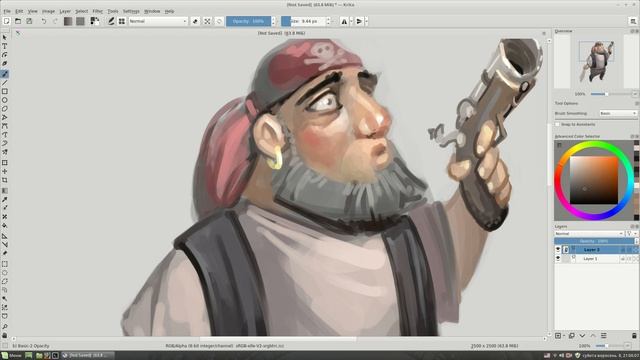Open the File menu
The width and height of the screenshot is (640, 360).
[x=7, y=11]
